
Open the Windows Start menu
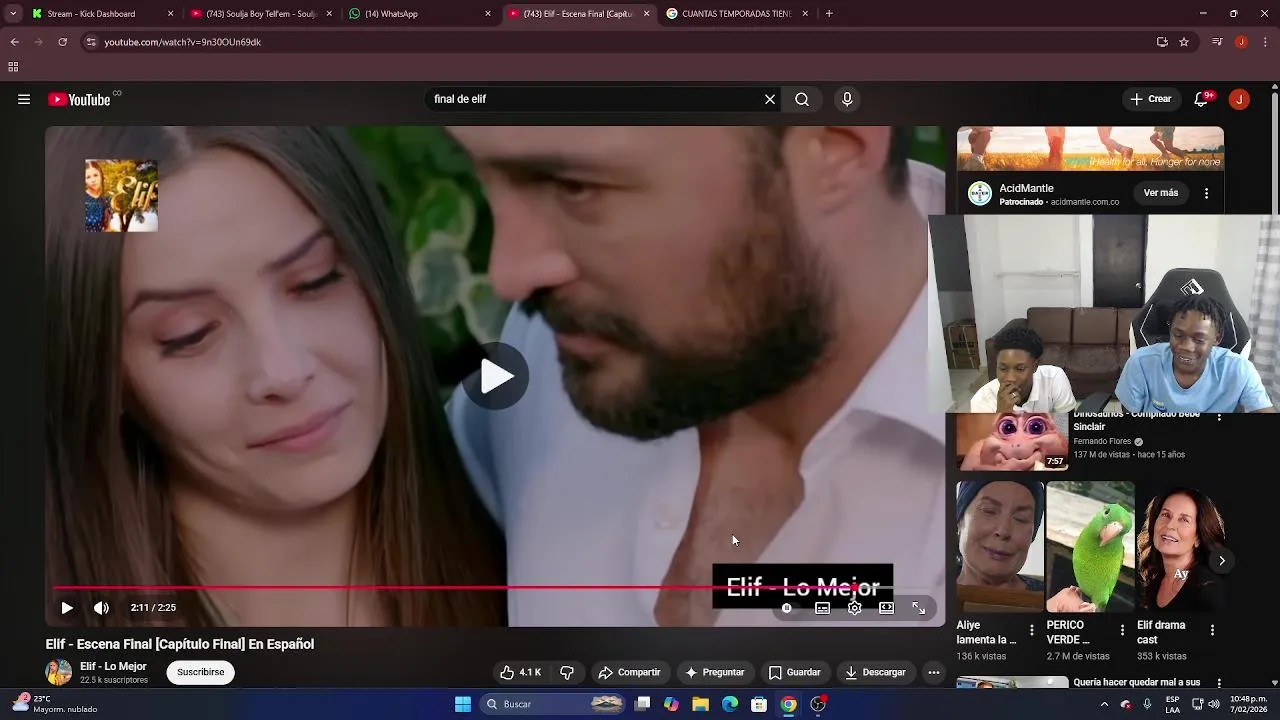463,704
